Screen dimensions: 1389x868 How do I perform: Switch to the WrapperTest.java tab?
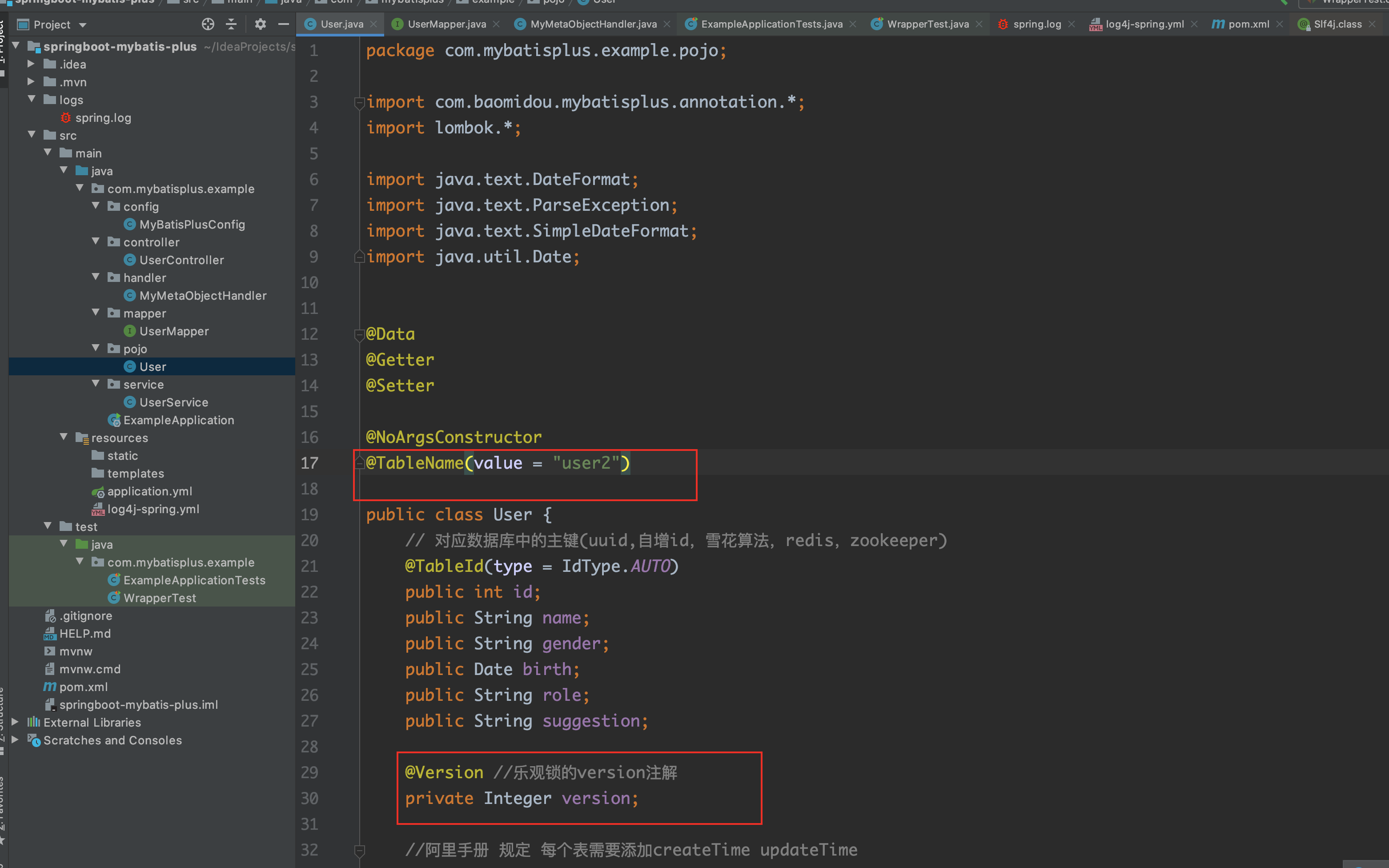(927, 24)
